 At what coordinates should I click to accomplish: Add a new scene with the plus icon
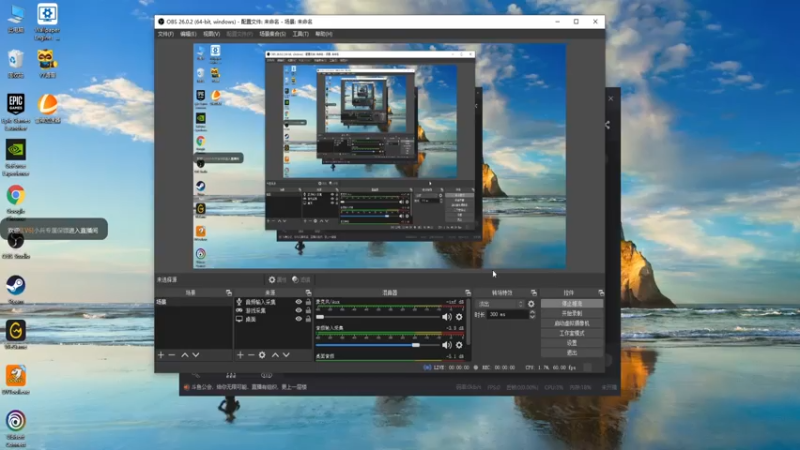pos(161,355)
